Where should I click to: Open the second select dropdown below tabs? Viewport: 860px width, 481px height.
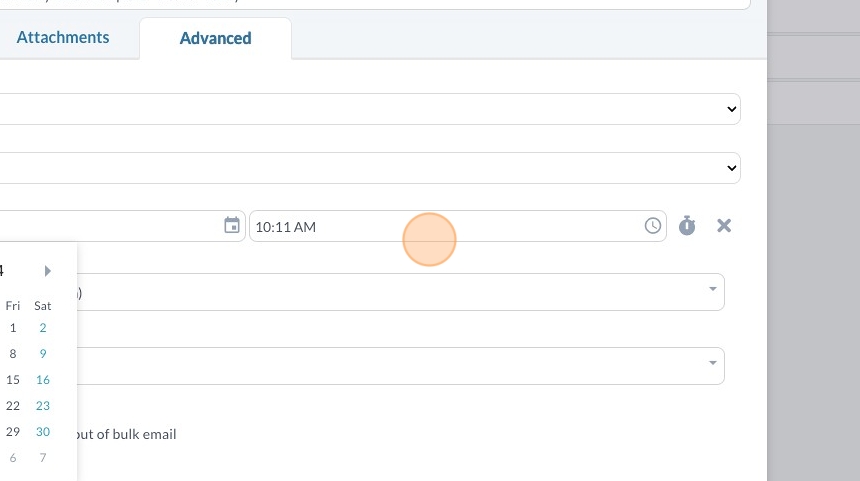pyautogui.click(x=370, y=167)
